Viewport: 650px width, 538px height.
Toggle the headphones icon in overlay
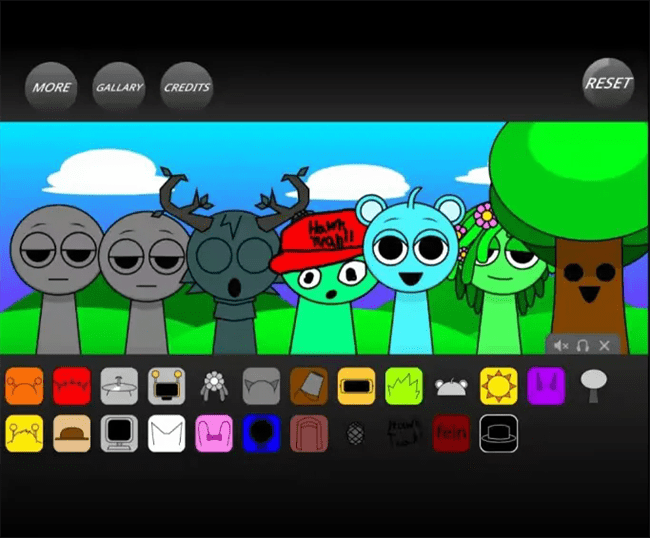(582, 345)
